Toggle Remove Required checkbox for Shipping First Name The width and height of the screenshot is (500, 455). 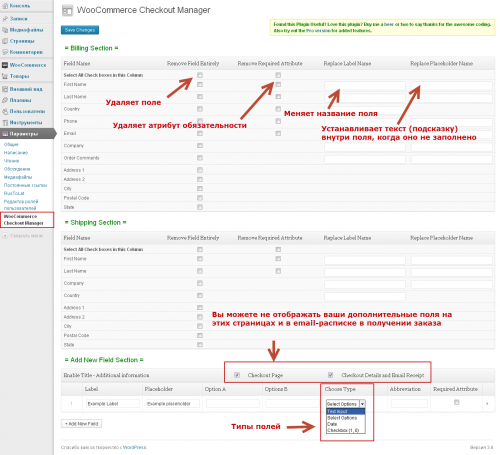(x=278, y=259)
